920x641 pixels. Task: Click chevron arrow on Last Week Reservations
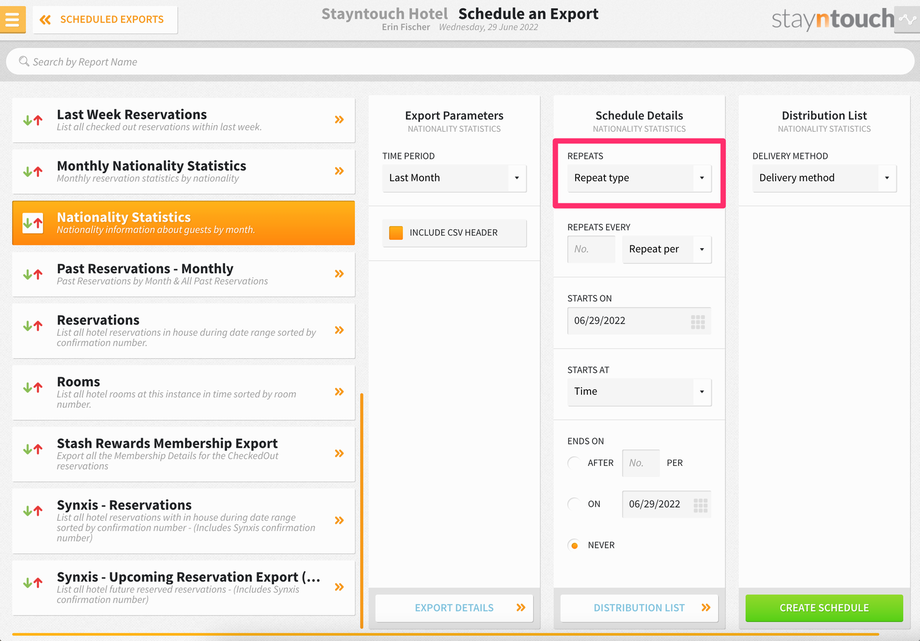(x=339, y=119)
